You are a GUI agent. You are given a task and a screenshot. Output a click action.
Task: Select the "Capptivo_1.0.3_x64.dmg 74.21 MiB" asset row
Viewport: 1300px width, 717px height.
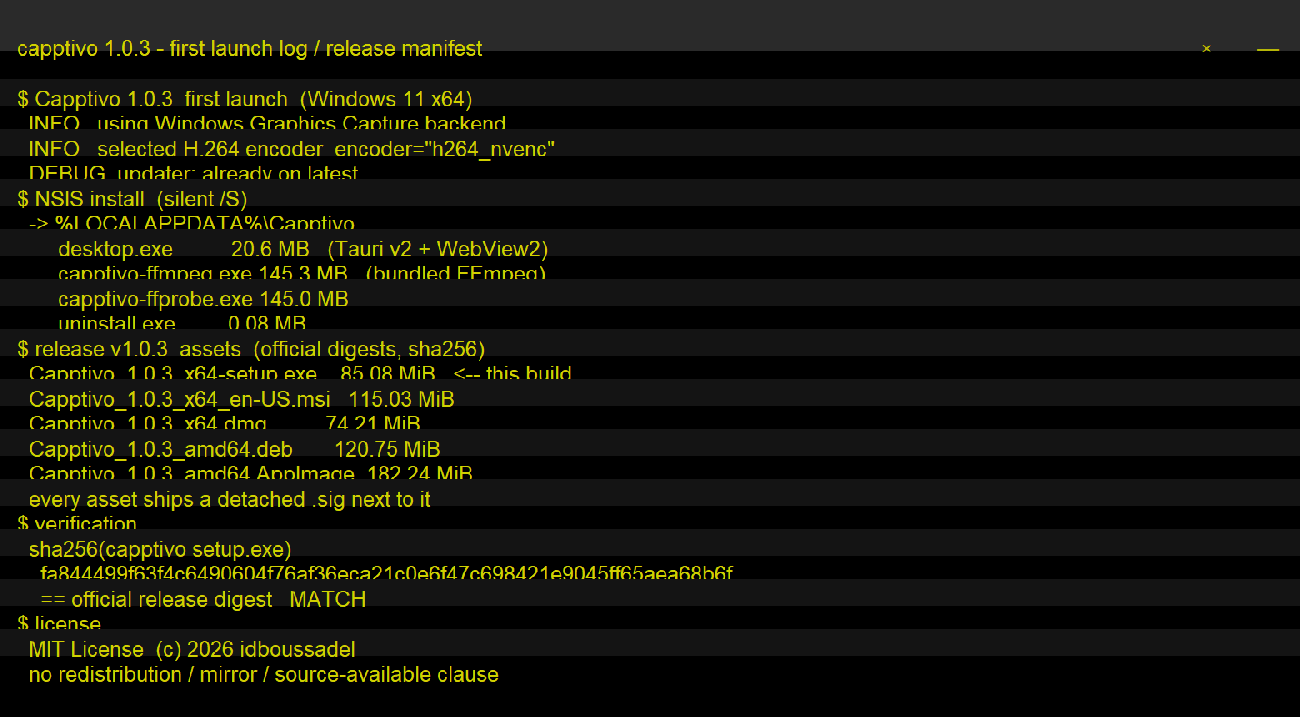[x=225, y=424]
